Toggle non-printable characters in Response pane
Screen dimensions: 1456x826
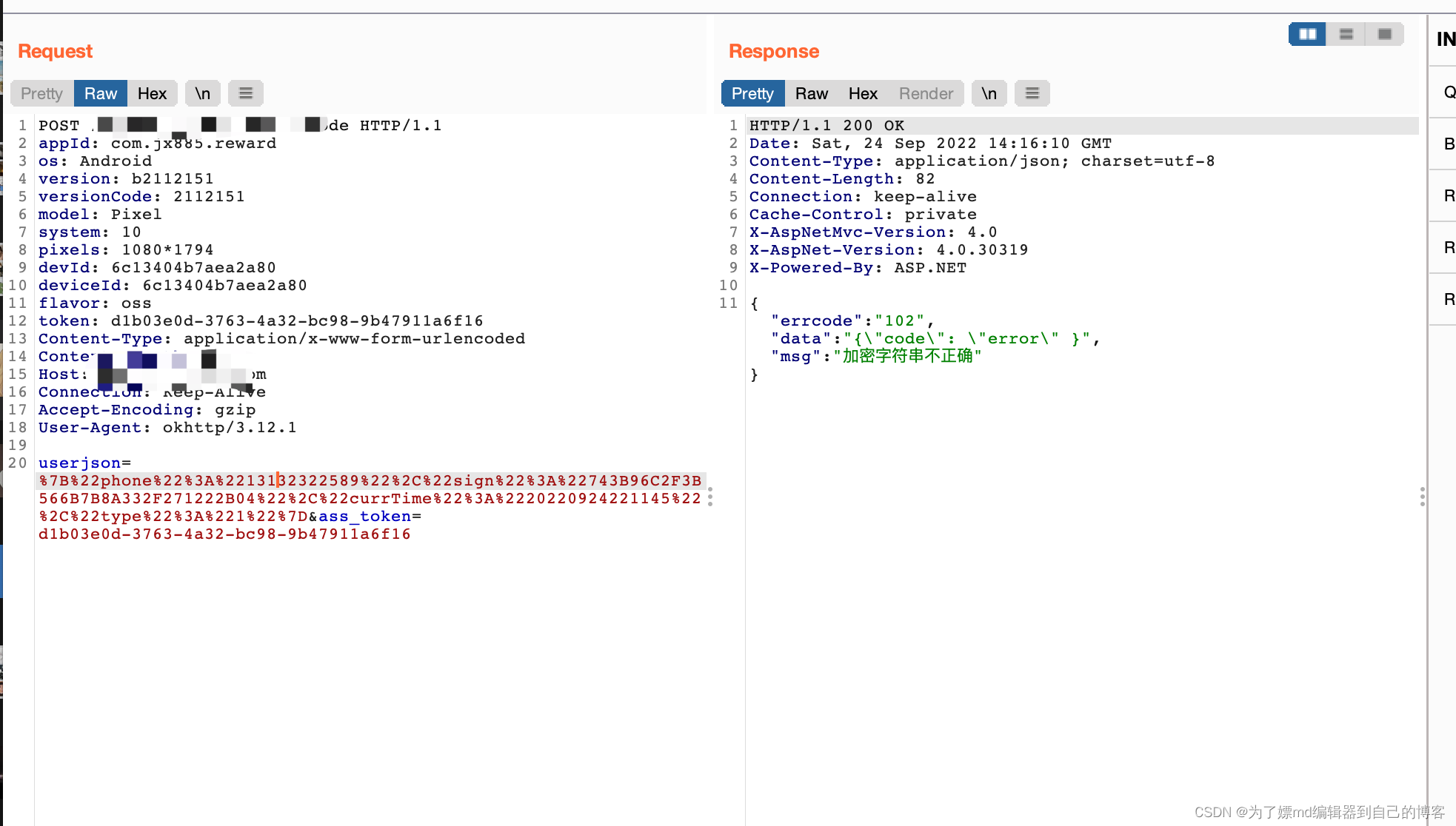pos(989,93)
